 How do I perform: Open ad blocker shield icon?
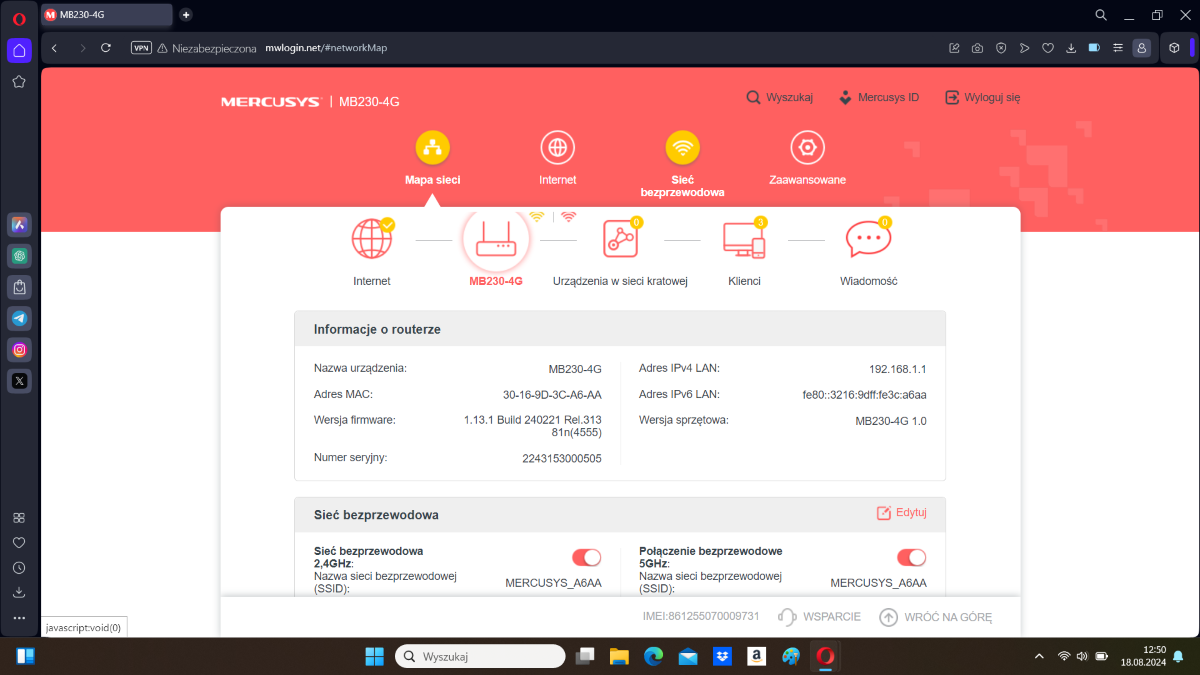1001,48
